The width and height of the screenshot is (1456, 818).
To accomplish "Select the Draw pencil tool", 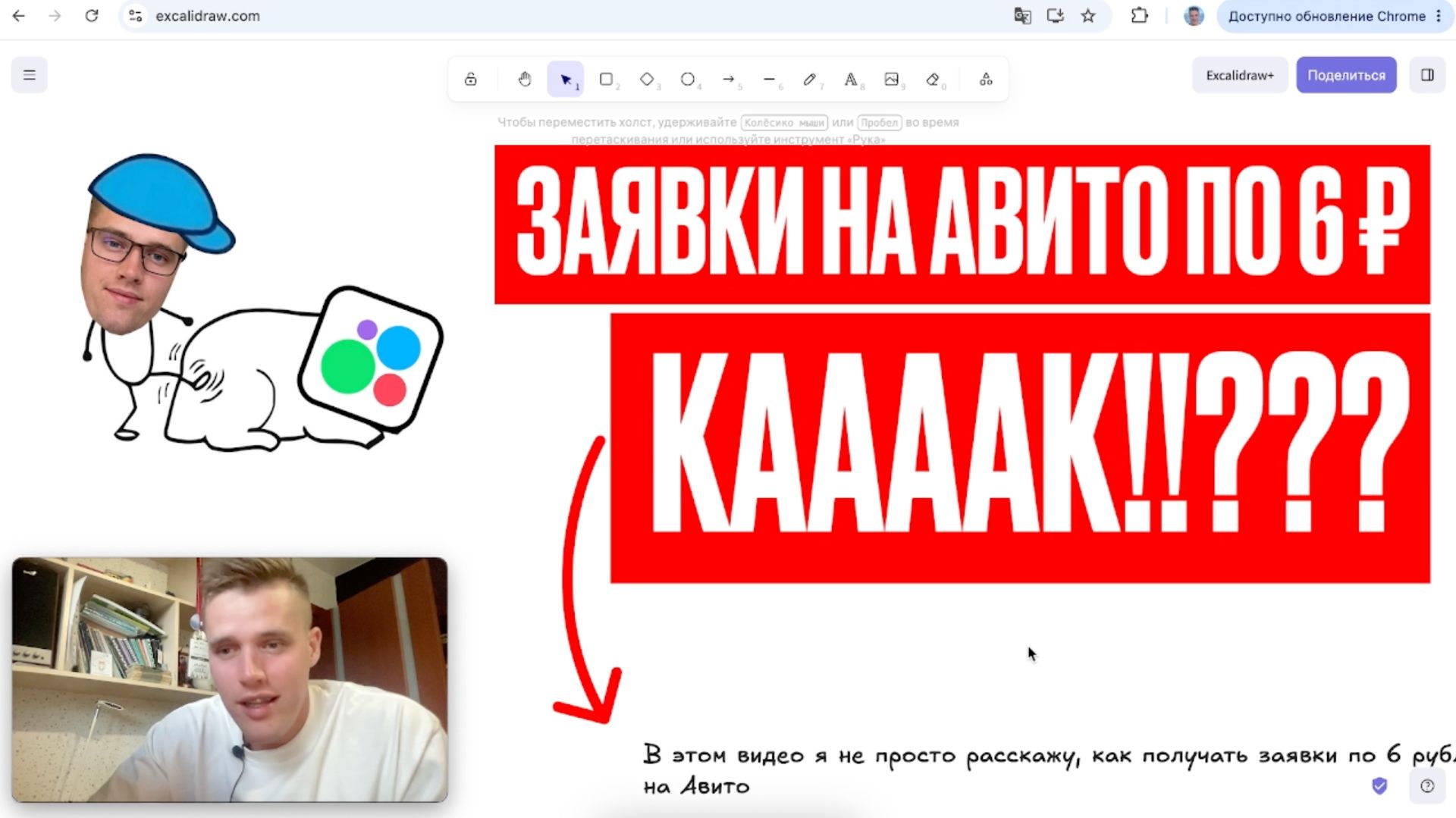I will point(810,79).
